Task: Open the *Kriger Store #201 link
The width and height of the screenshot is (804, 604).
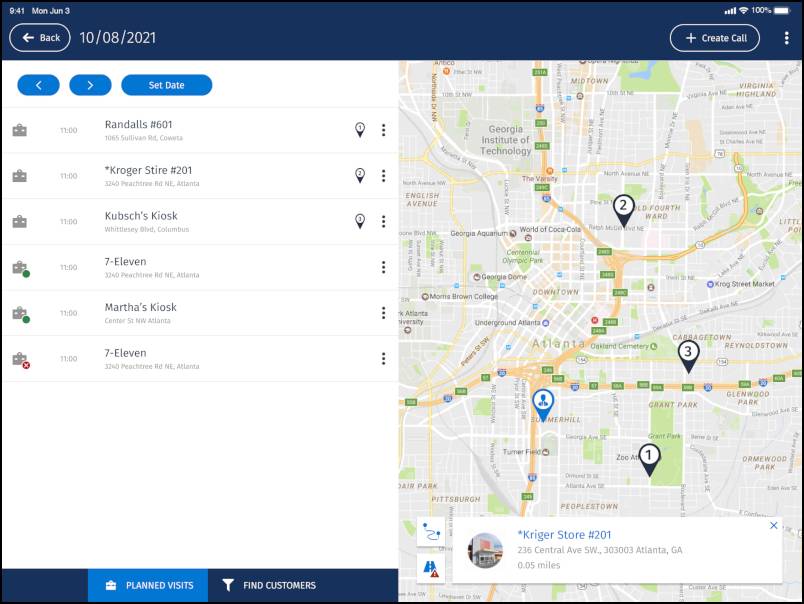Action: click(564, 535)
